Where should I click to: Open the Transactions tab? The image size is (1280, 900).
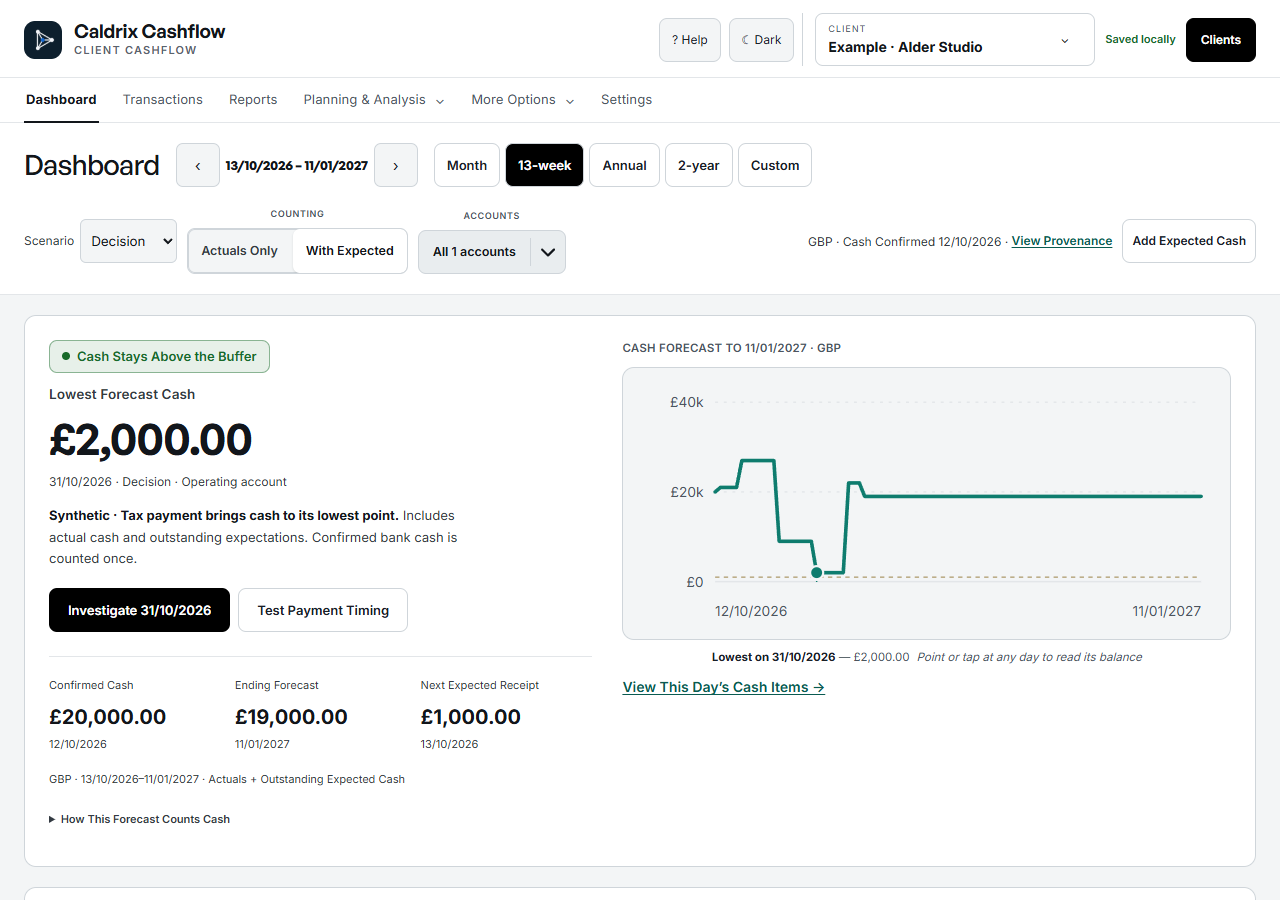[x=163, y=100]
